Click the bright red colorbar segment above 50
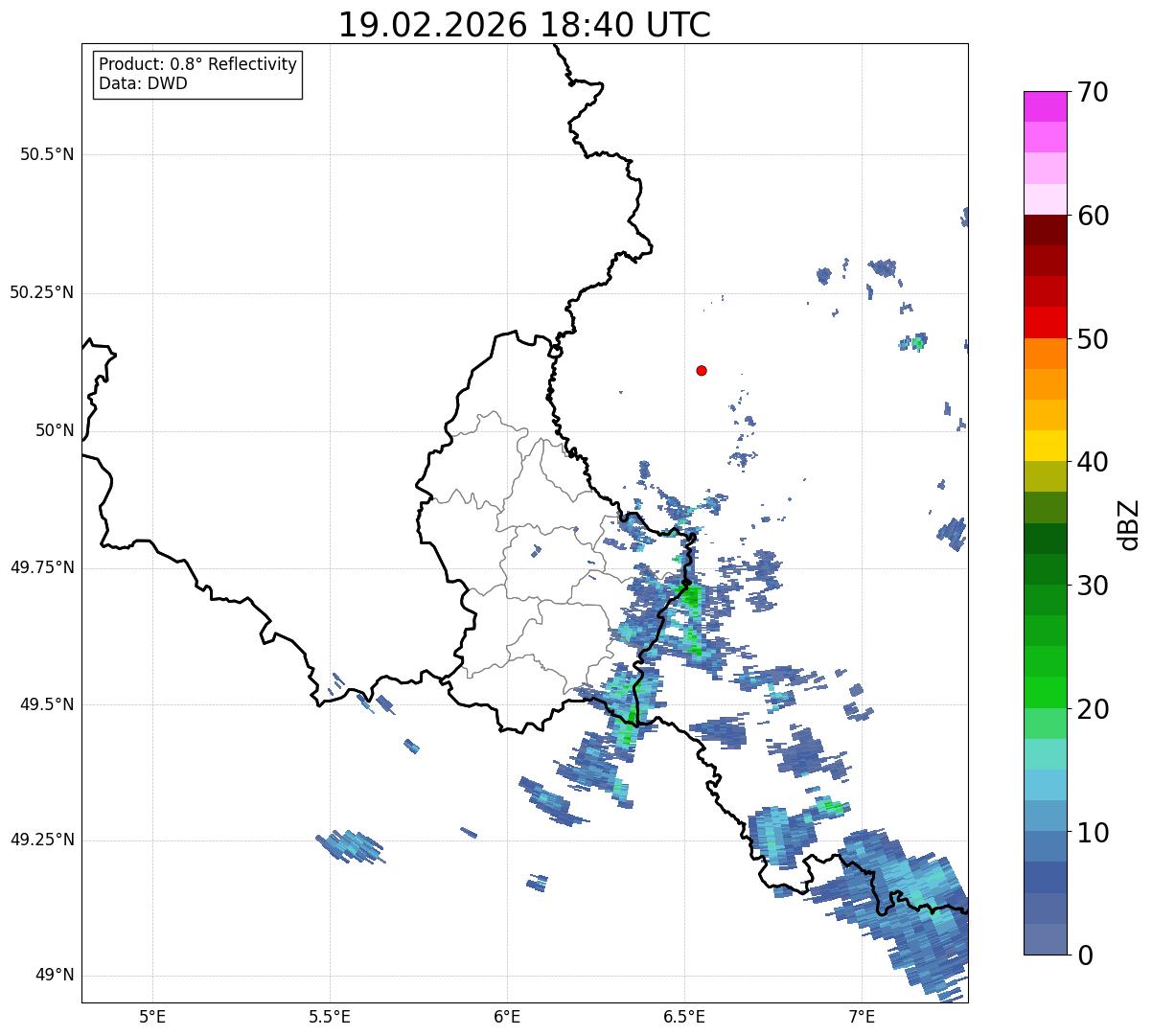1152x1036 pixels. pyautogui.click(x=1045, y=322)
